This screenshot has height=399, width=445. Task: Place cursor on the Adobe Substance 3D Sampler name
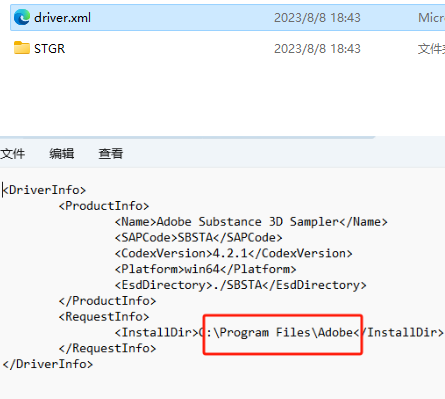tap(247, 222)
